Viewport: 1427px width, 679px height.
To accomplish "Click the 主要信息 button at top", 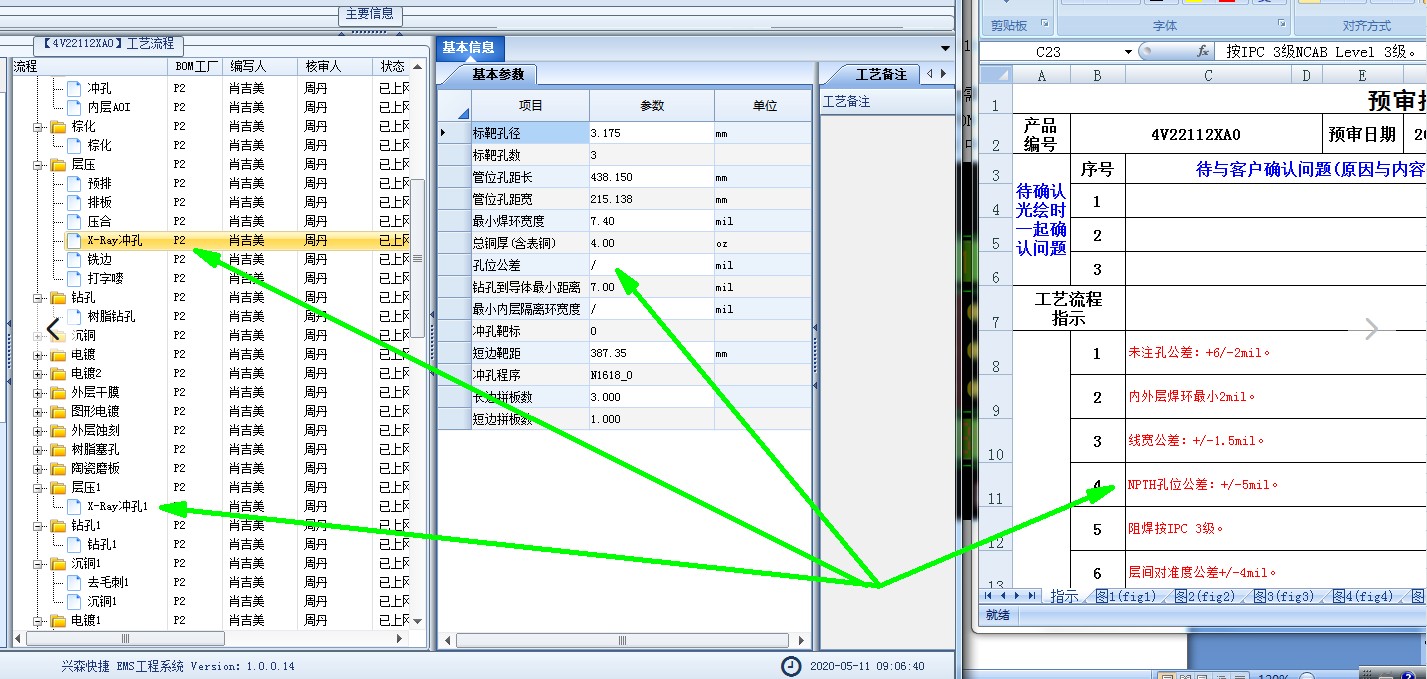I will click(x=370, y=14).
